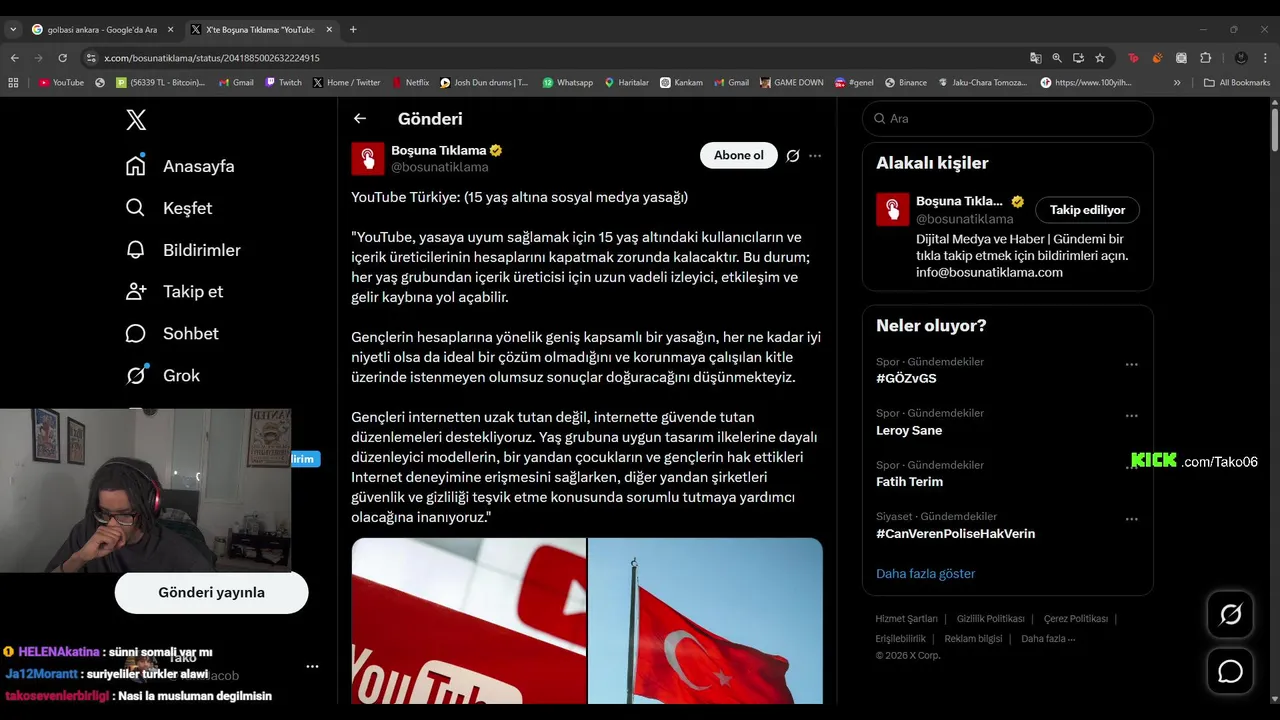Screen dimensions: 1280x720
Task: Expand the bookmarks overflow chevron
Action: point(1177,83)
